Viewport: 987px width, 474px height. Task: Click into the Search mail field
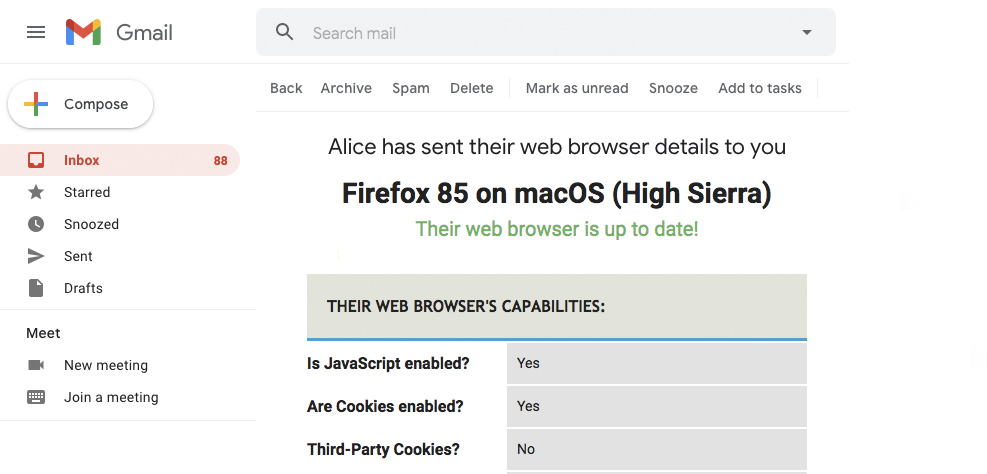point(545,32)
